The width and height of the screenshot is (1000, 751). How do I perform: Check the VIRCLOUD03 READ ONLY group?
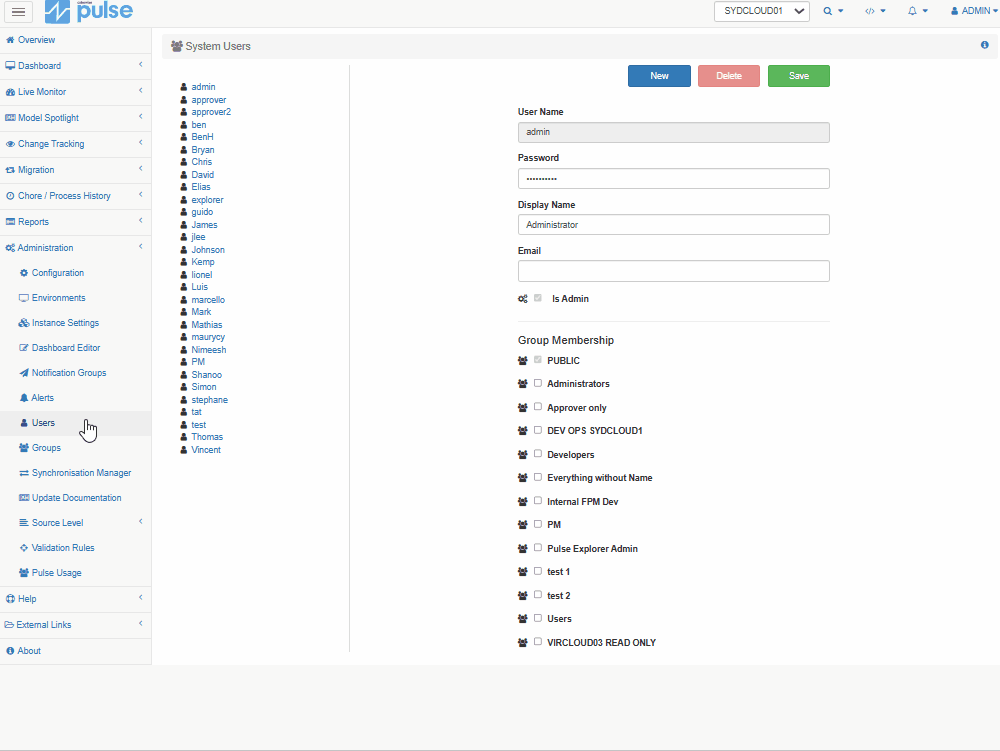tap(538, 642)
